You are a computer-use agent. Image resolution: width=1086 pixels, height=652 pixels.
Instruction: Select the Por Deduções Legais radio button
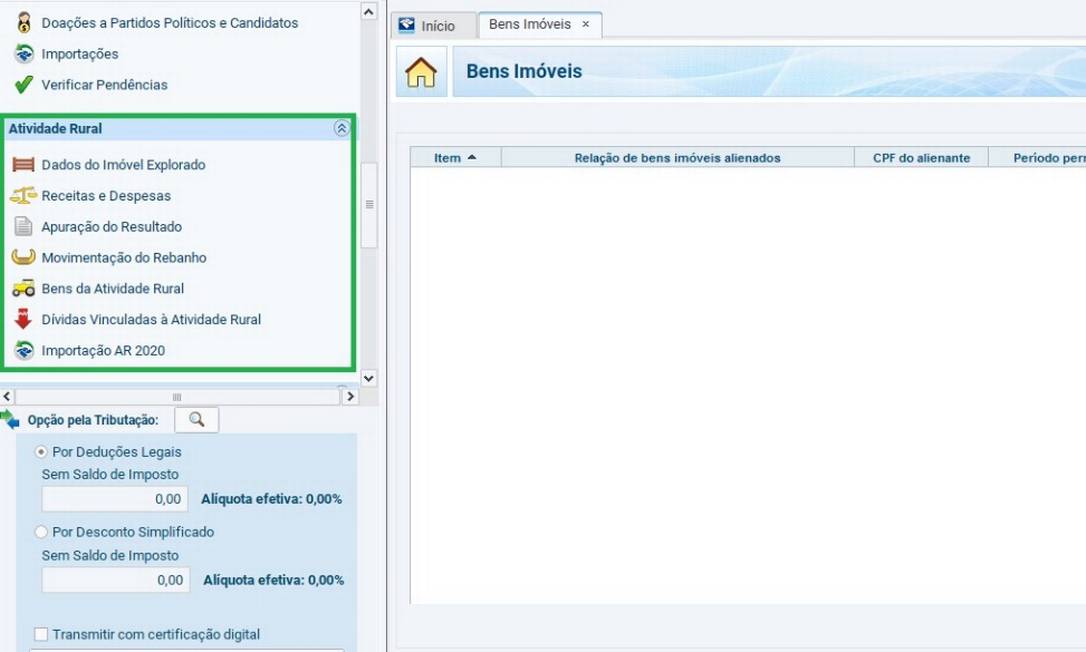click(x=42, y=452)
